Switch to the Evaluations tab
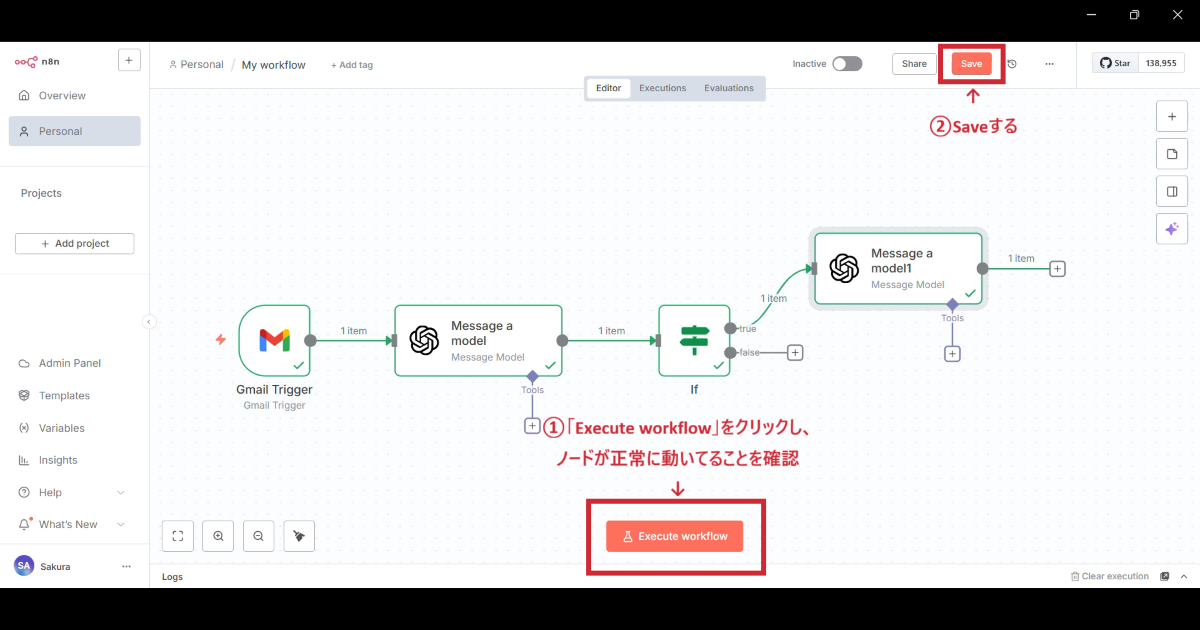 729,87
